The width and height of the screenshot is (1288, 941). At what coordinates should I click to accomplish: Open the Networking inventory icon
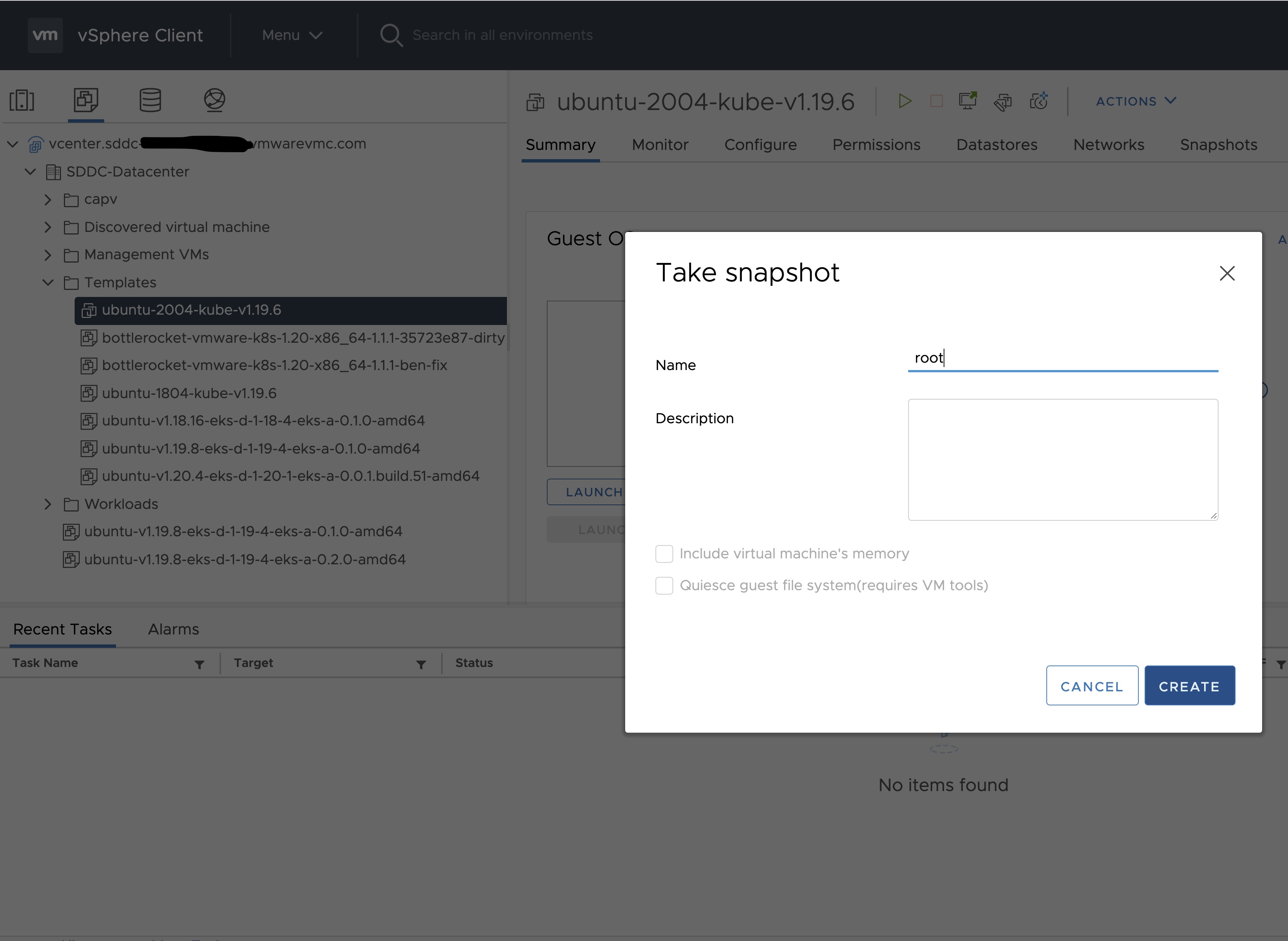[214, 100]
